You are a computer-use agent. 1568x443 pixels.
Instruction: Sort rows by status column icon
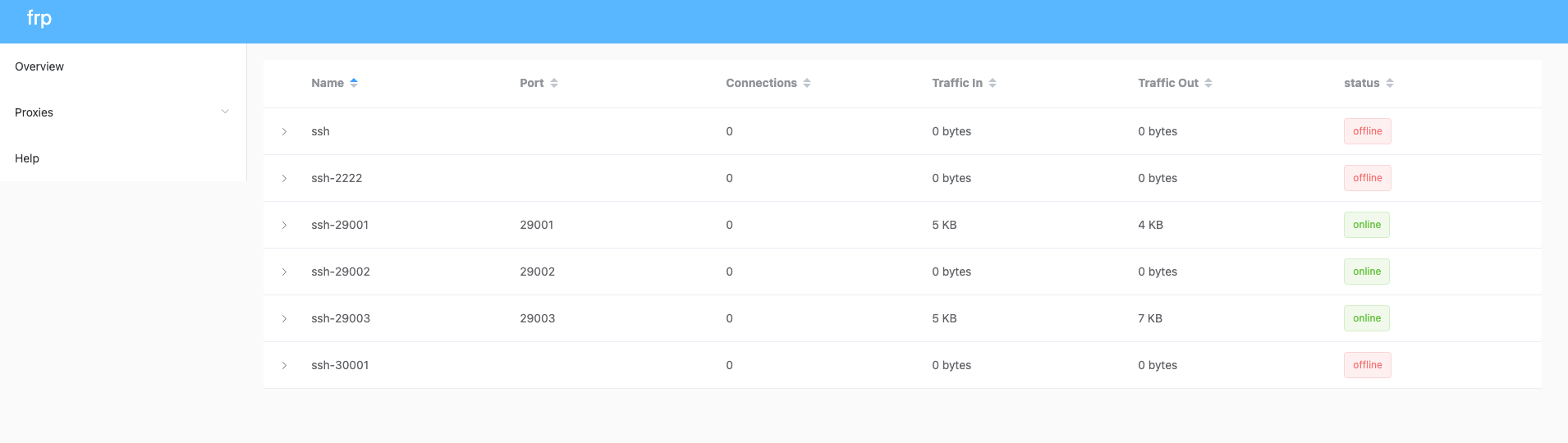point(1390,83)
